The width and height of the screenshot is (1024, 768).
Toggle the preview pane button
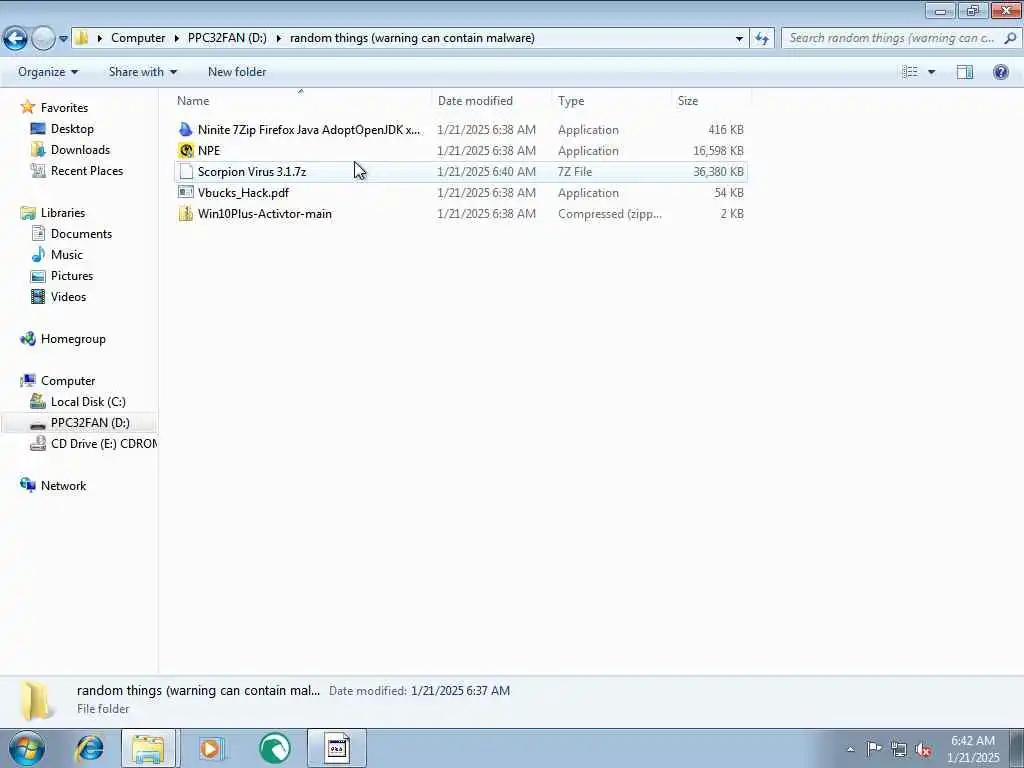[965, 72]
